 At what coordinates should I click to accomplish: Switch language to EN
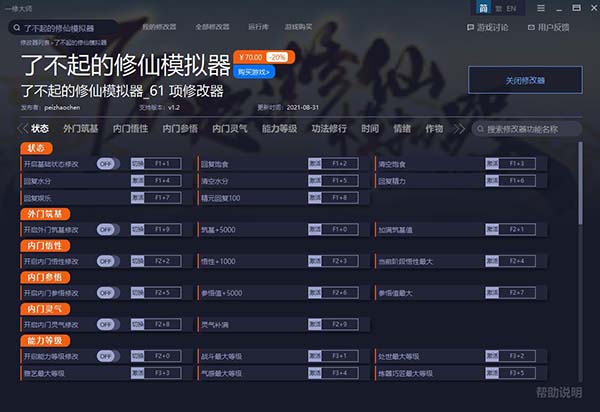(511, 8)
